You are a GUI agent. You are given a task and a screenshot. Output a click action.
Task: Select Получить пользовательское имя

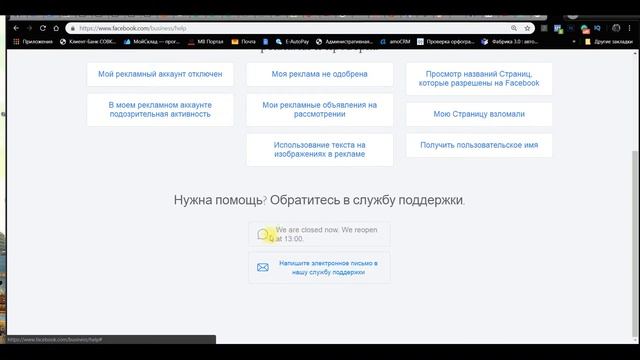tap(479, 145)
